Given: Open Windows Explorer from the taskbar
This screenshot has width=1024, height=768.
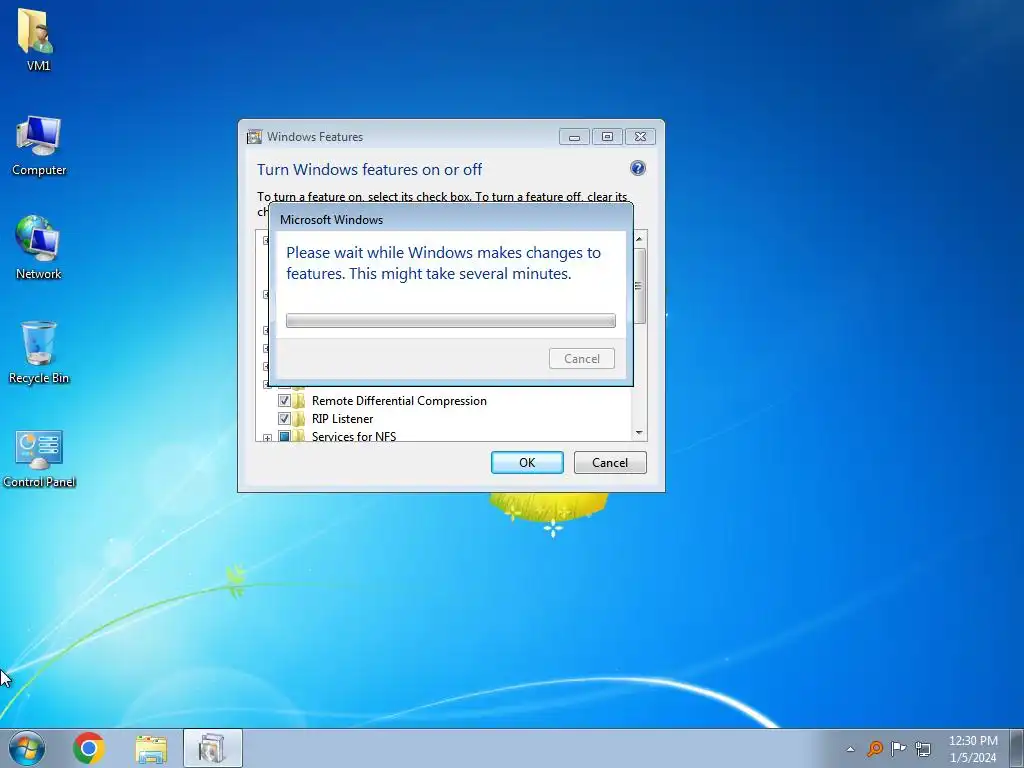Looking at the screenshot, I should coord(151,749).
